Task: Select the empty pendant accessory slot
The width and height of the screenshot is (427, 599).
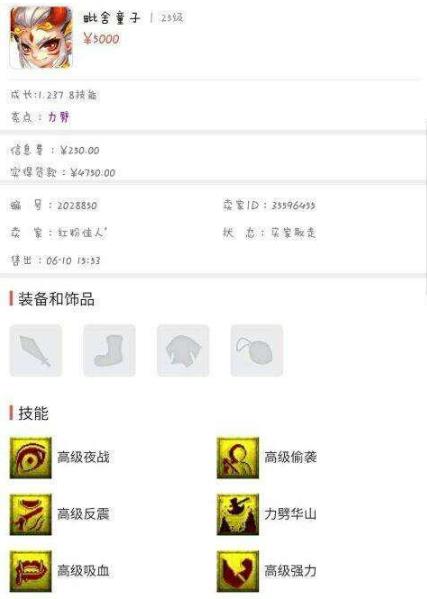Action: [x=257, y=351]
